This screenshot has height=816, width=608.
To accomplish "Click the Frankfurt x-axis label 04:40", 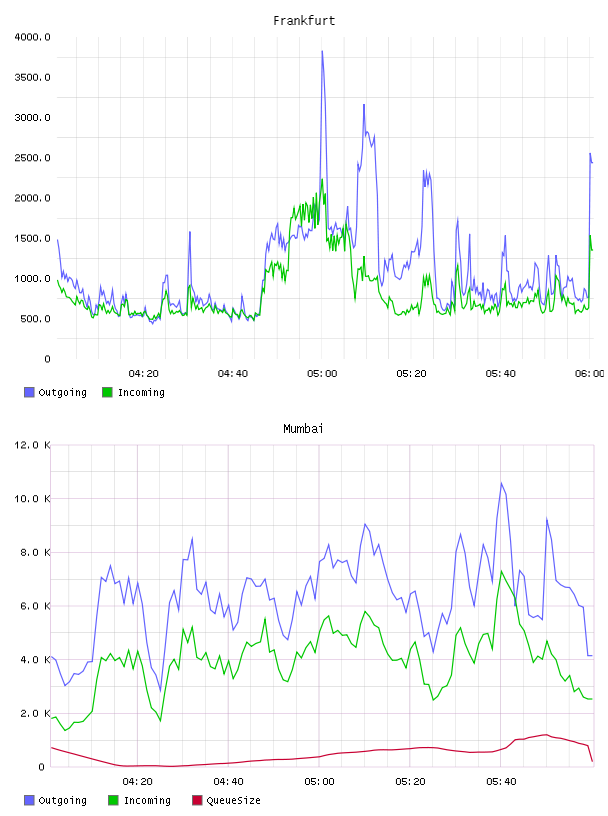I will tap(233, 374).
